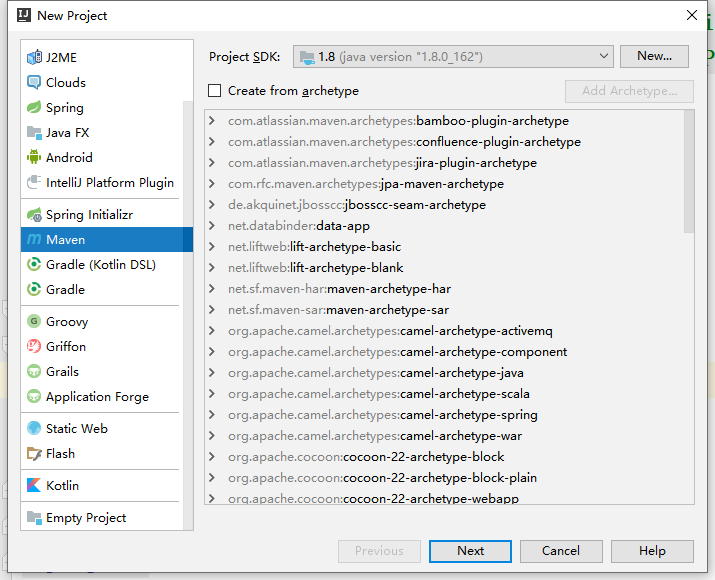Close the New Project dialog

692,15
